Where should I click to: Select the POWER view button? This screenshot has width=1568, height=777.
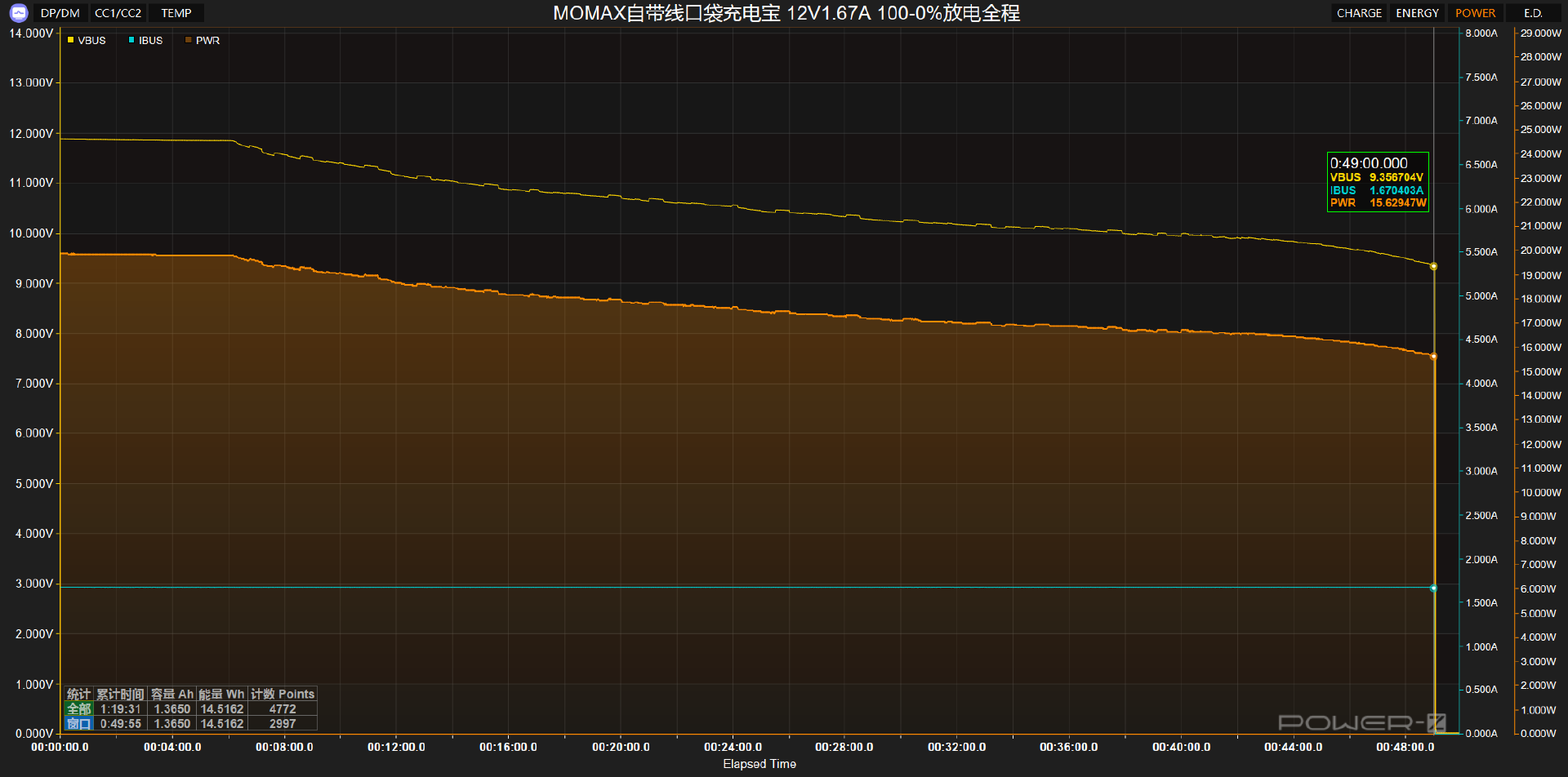[1475, 13]
